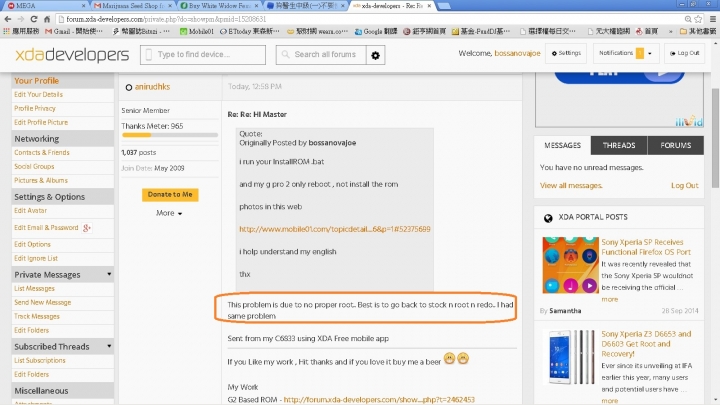Open Sony Xperia Z3 D6653 article title

646,344
